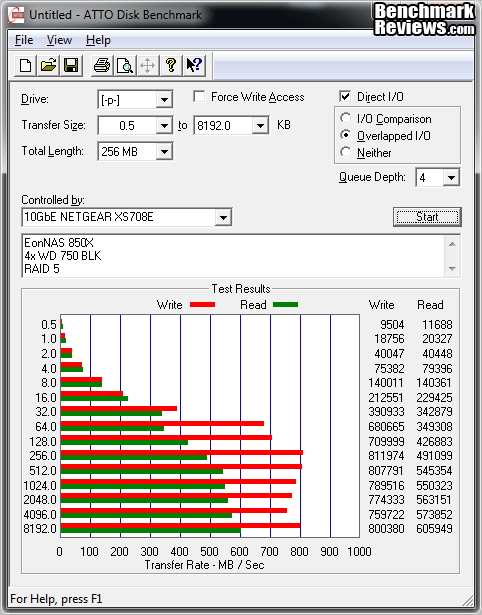Expand the Drive dropdown list
This screenshot has height=615, width=482.
click(164, 100)
